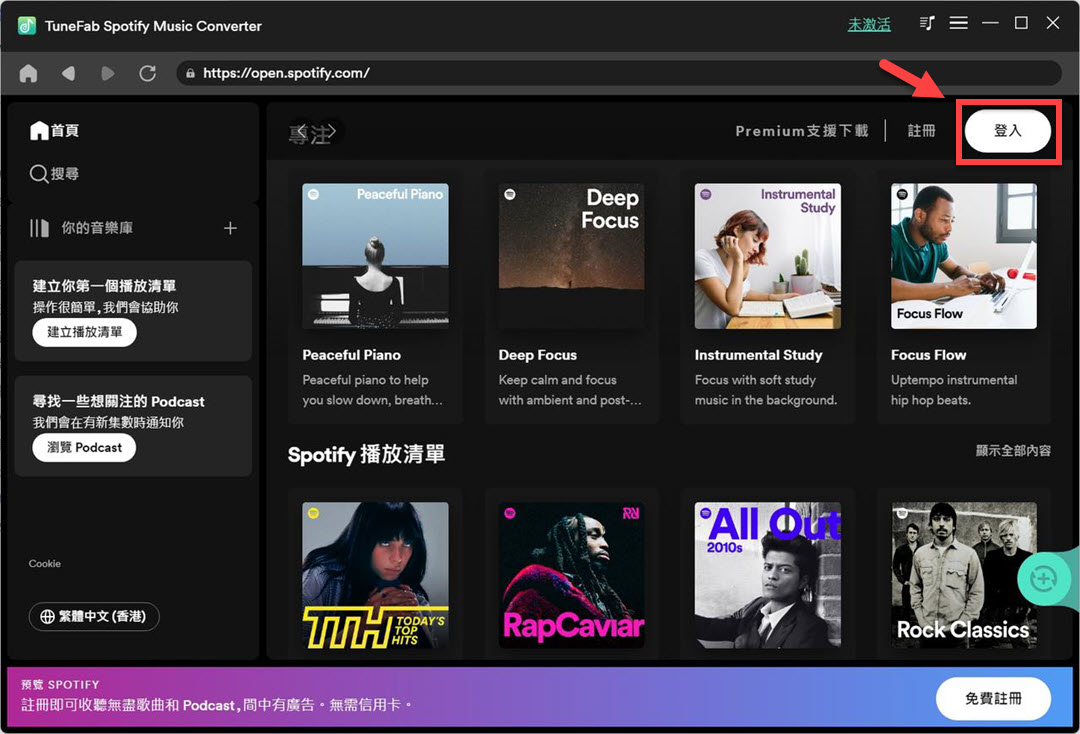Go back with Spotify left chevron
1080x734 pixels.
pyautogui.click(x=301, y=131)
